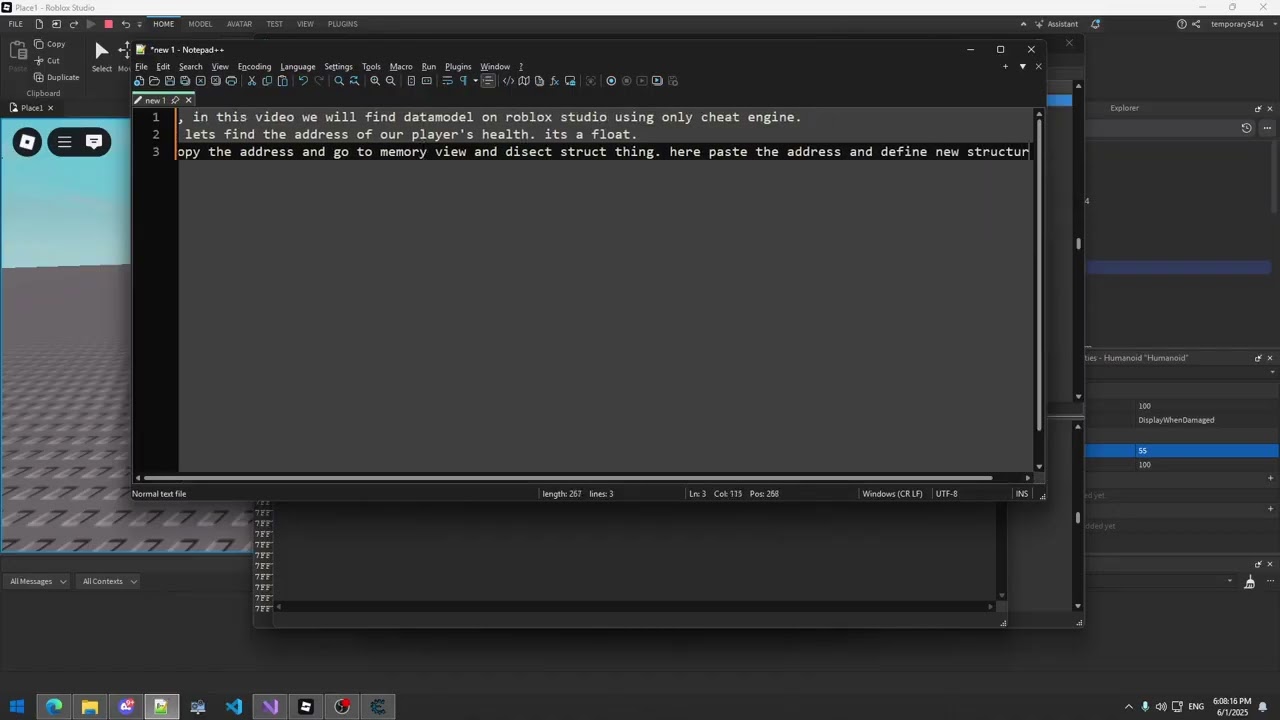Toggle word wrap in Notepad++ toolbar
Screen dimensions: 1280x720
click(x=447, y=81)
